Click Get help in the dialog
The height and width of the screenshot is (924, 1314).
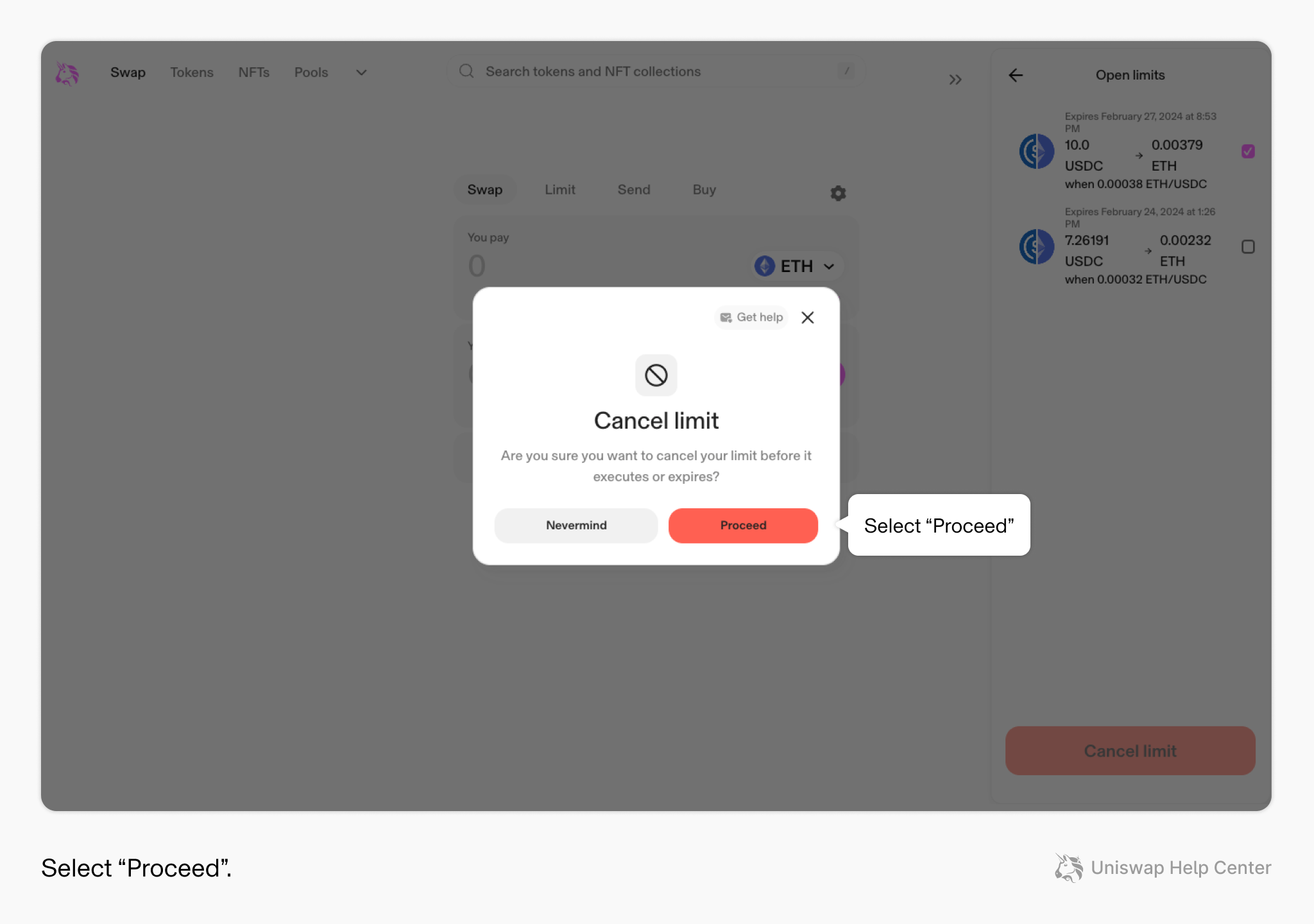click(751, 318)
